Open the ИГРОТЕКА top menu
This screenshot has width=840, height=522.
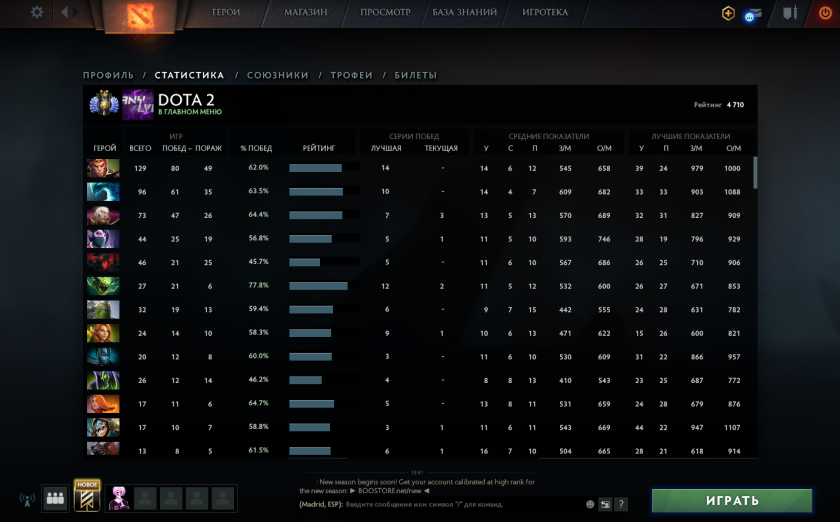pyautogui.click(x=545, y=12)
